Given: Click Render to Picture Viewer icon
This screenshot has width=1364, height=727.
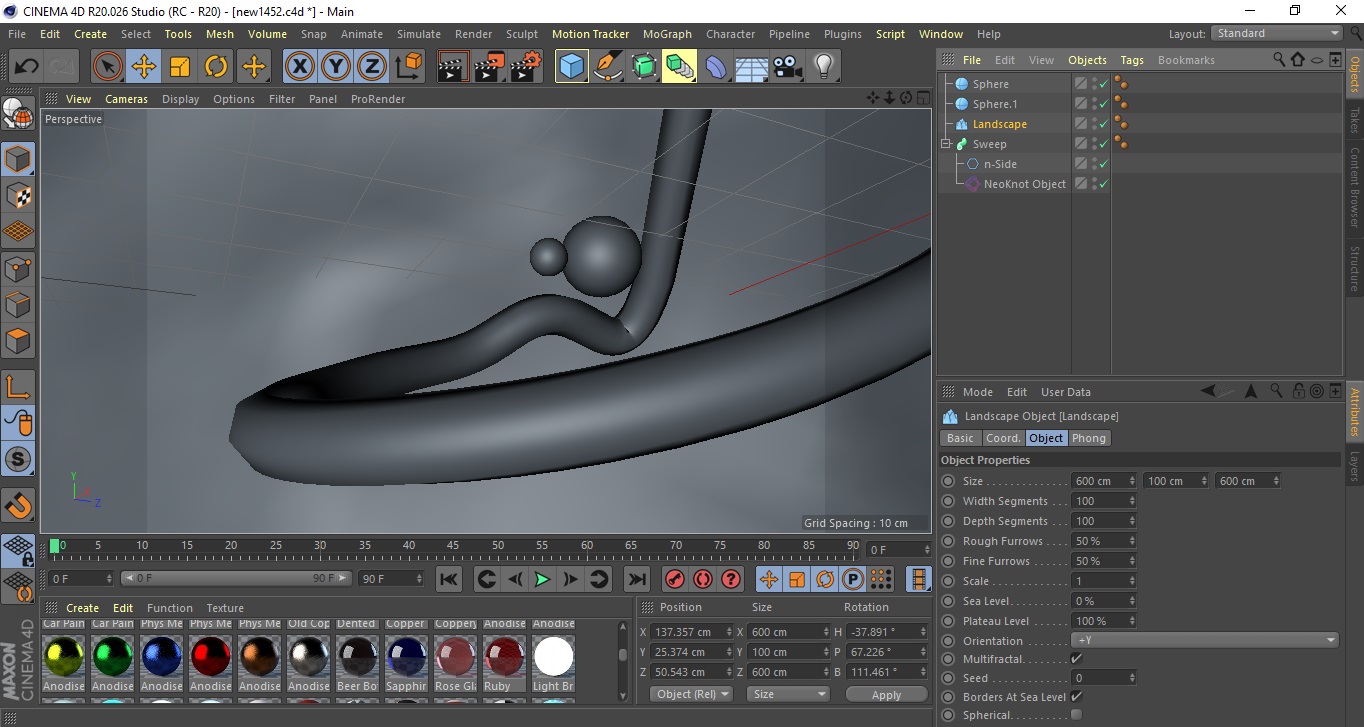Looking at the screenshot, I should point(489,67).
